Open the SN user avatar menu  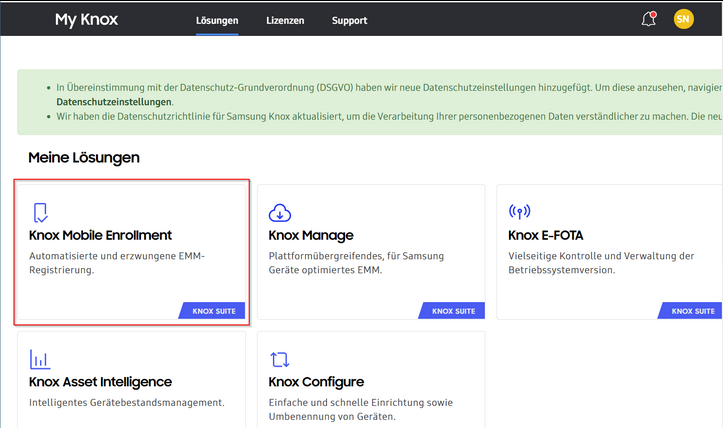click(x=683, y=19)
